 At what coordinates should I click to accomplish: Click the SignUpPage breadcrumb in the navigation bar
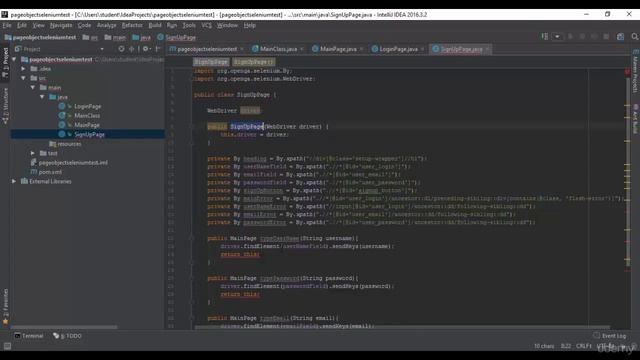(x=176, y=37)
